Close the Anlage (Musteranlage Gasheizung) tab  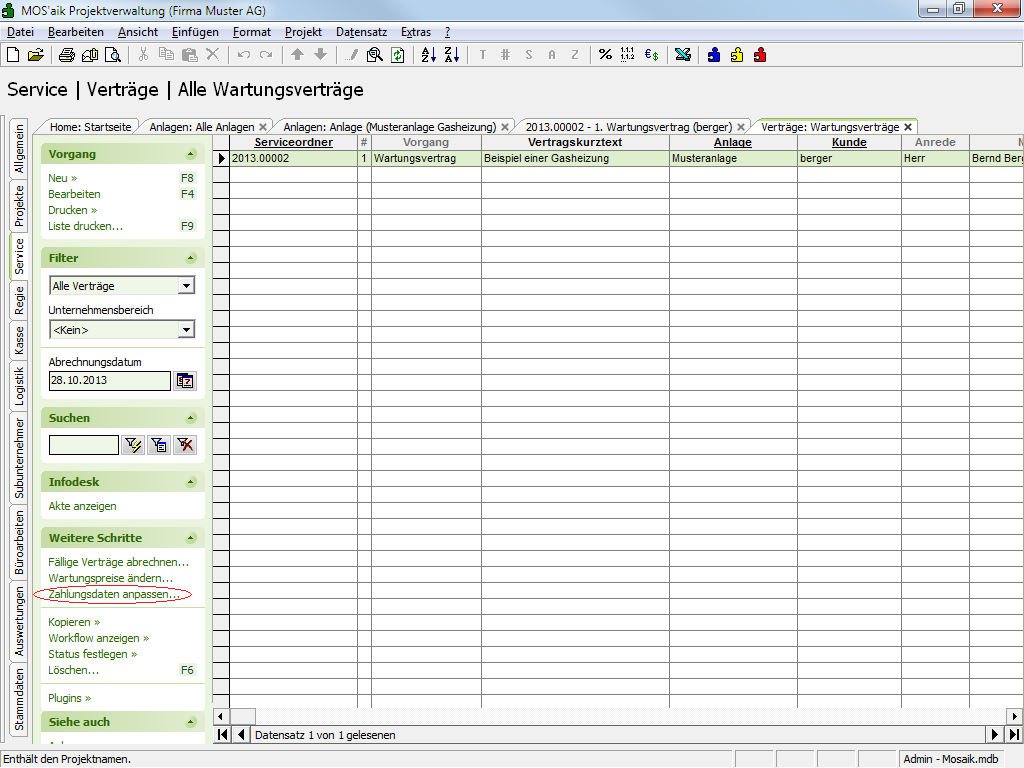(505, 127)
